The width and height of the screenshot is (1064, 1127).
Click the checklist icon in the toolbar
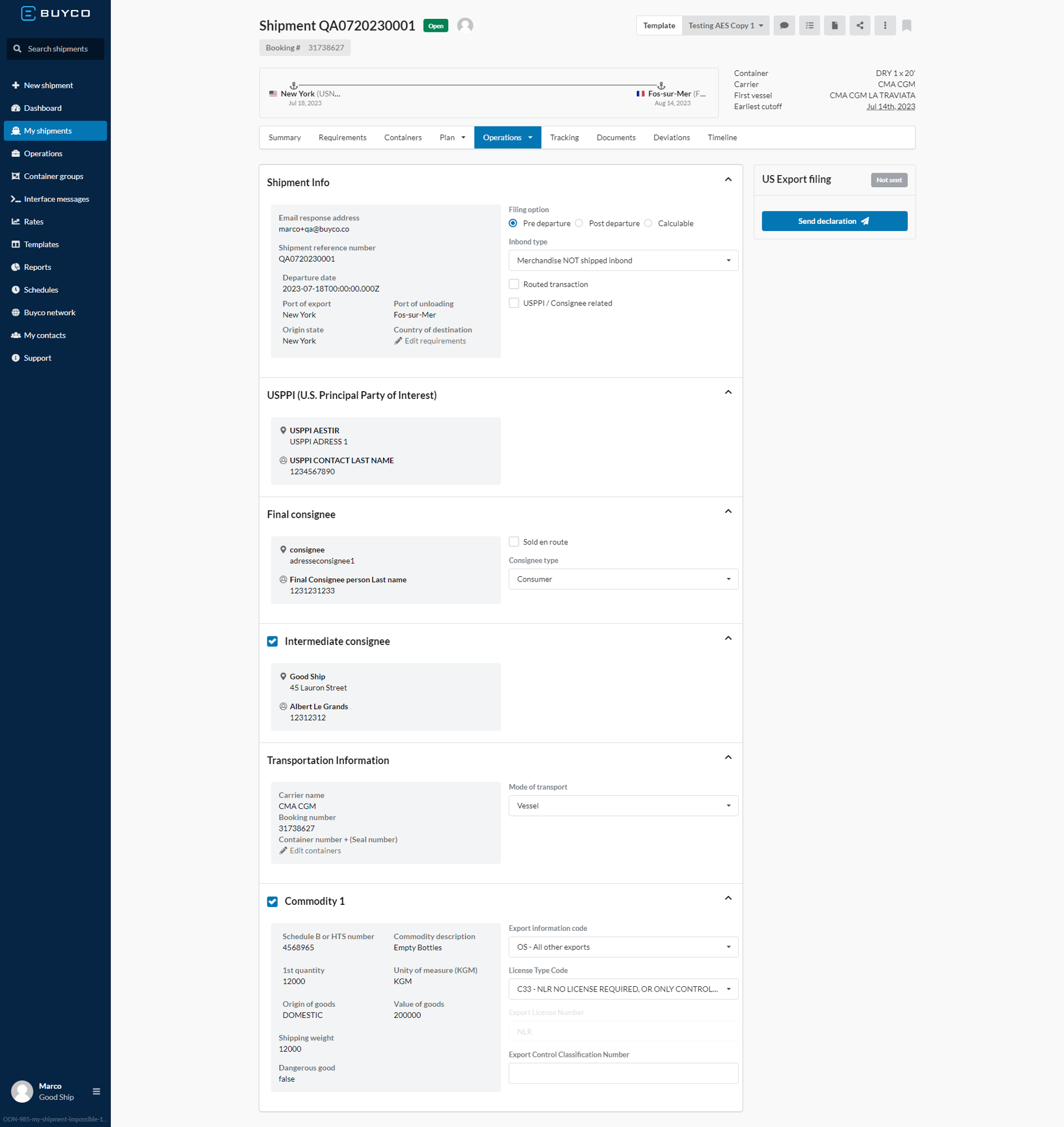[x=809, y=25]
